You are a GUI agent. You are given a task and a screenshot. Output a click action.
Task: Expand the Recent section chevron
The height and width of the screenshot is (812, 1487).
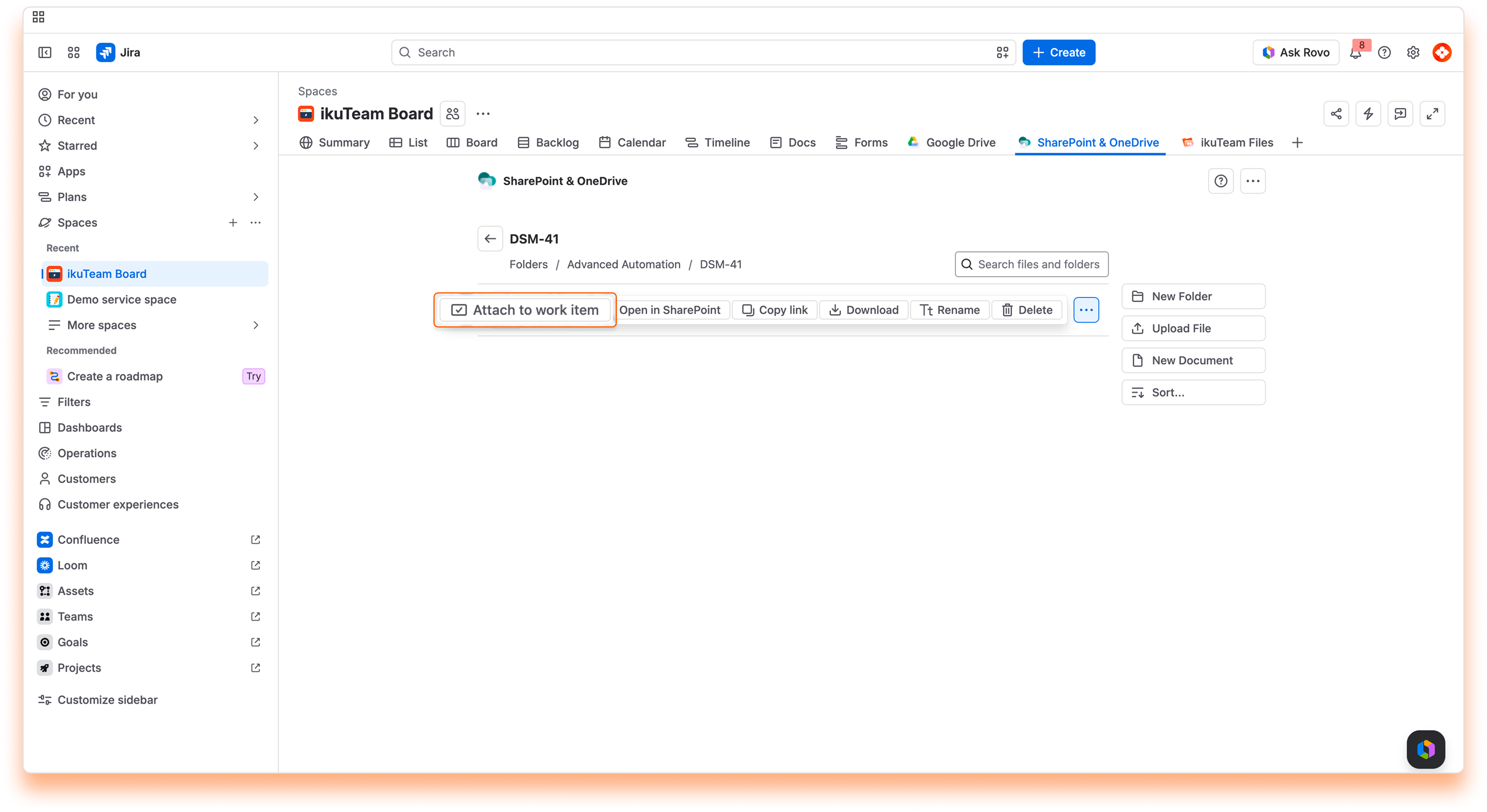256,120
